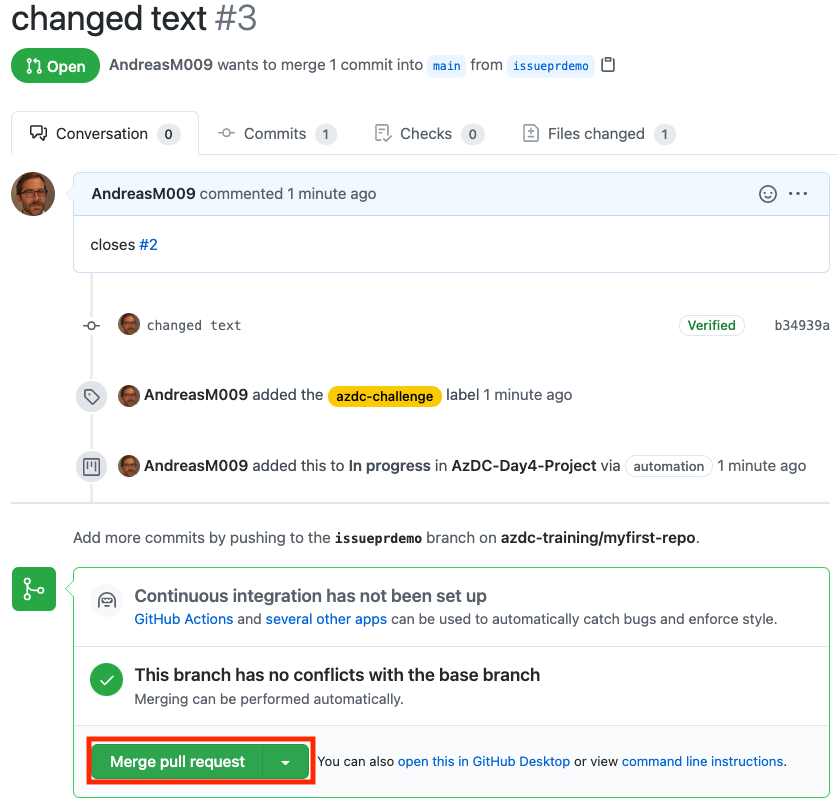Open the merge options dropdown arrow
This screenshot has height=809, width=838.
[x=286, y=760]
